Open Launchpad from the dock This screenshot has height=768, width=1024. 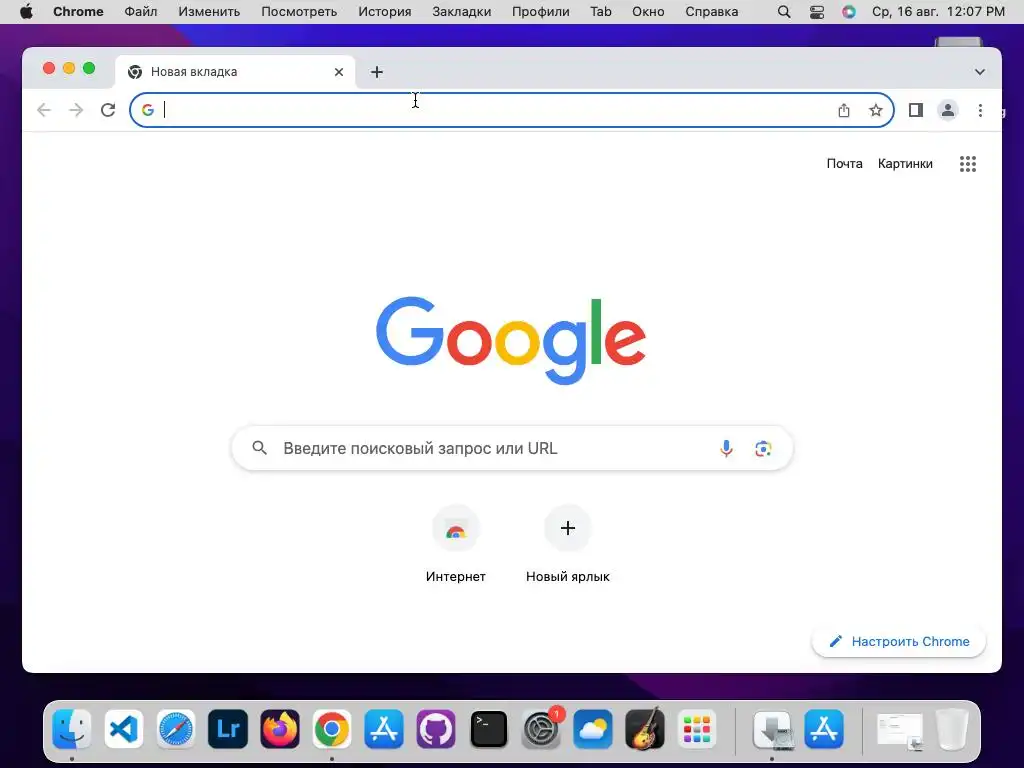(x=697, y=729)
